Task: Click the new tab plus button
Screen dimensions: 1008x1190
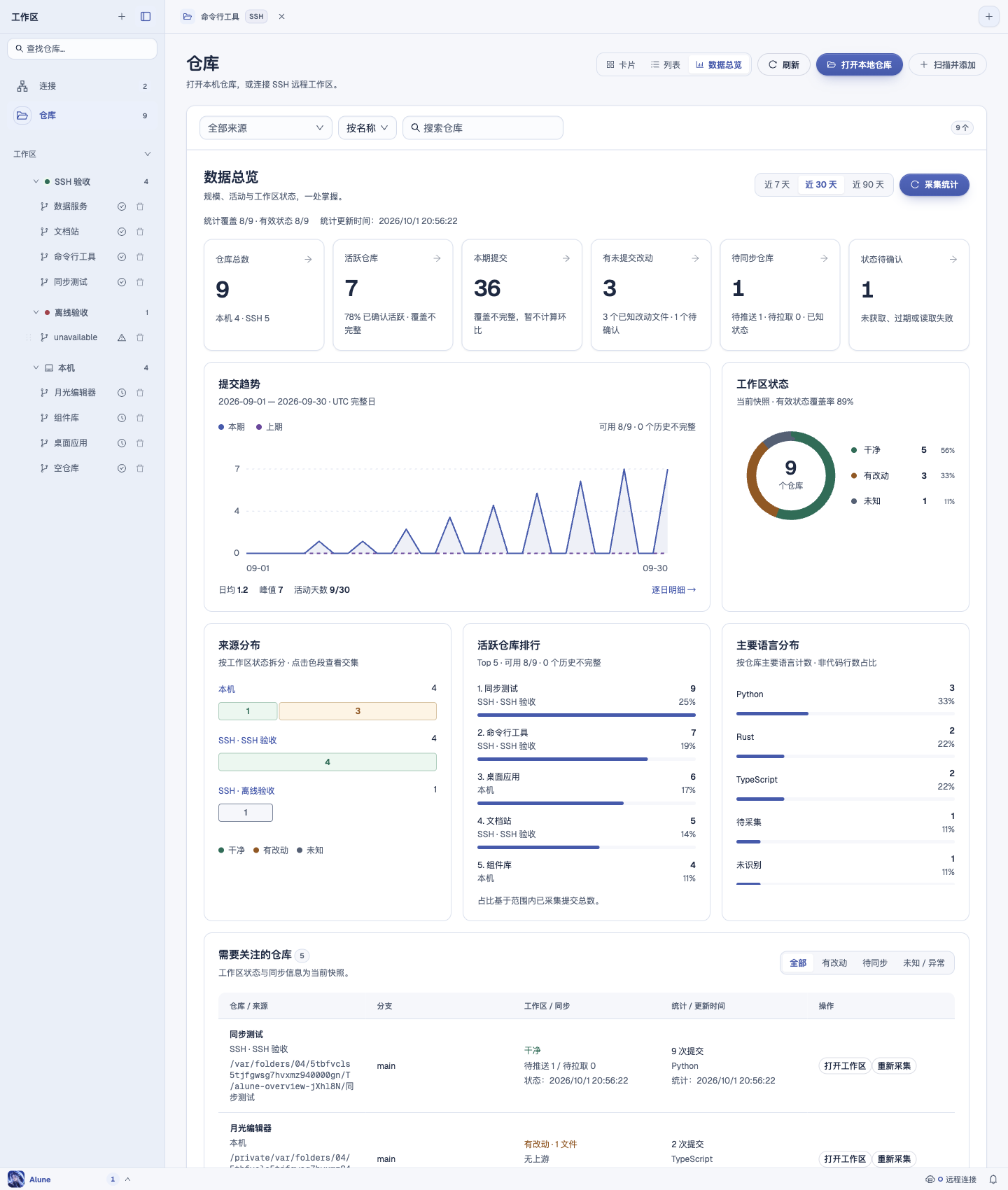Action: (x=988, y=17)
